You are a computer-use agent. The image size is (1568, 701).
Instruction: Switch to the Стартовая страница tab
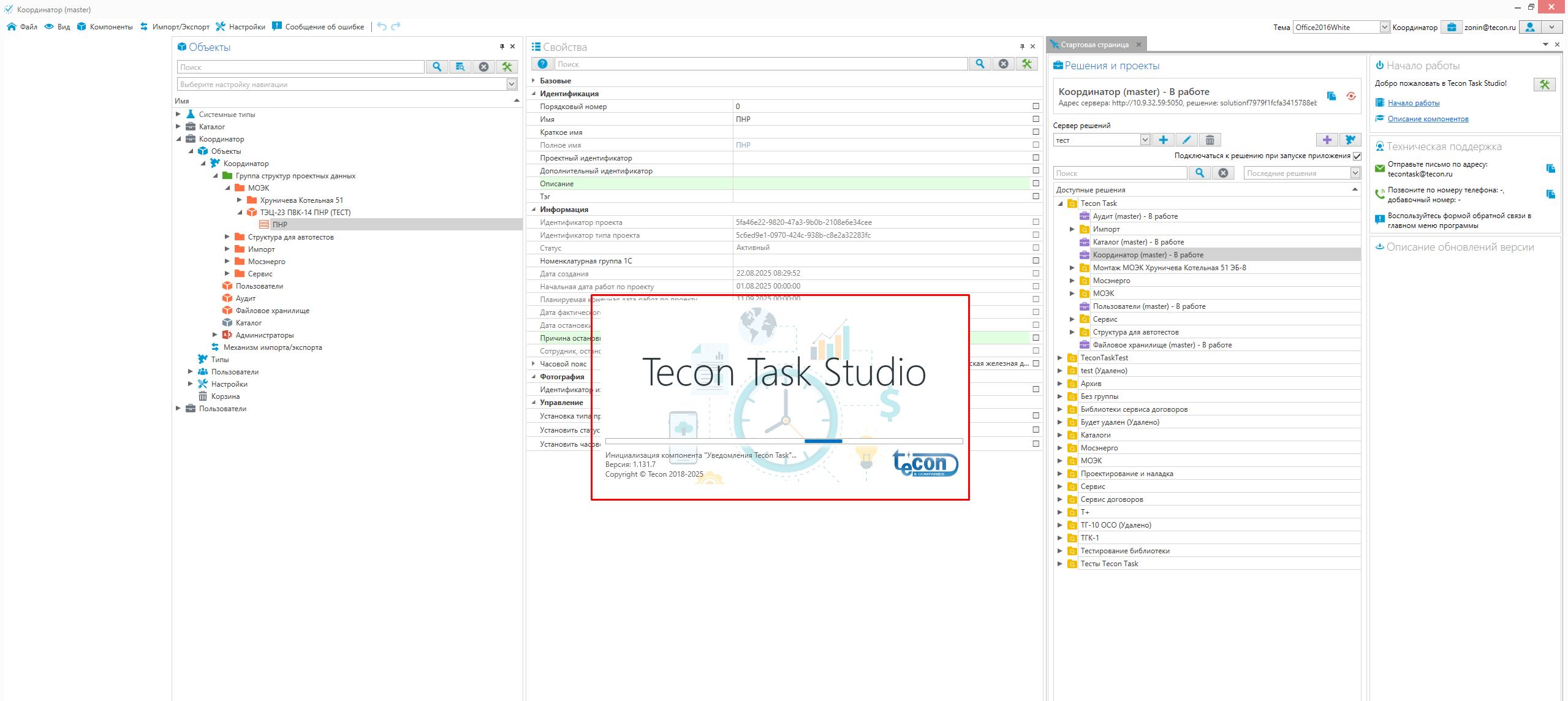click(1094, 45)
